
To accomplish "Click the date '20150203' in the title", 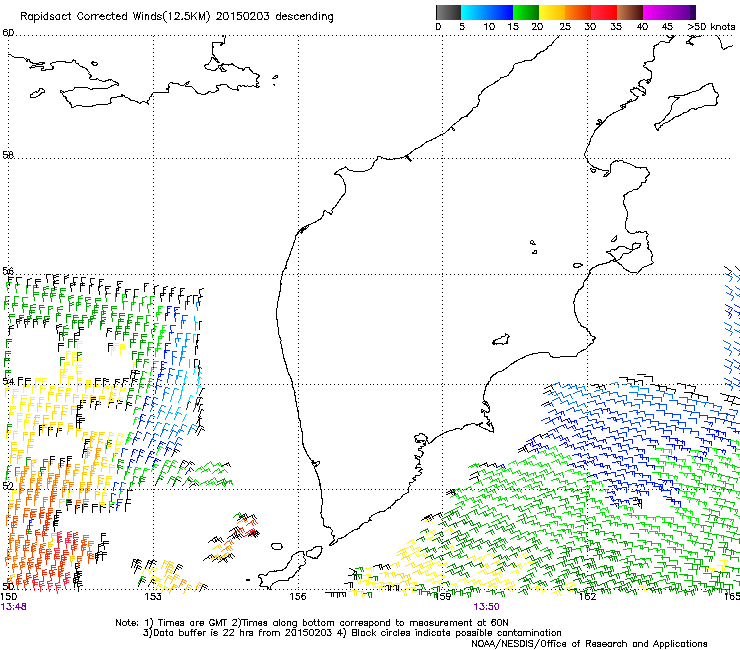I will (243, 17).
